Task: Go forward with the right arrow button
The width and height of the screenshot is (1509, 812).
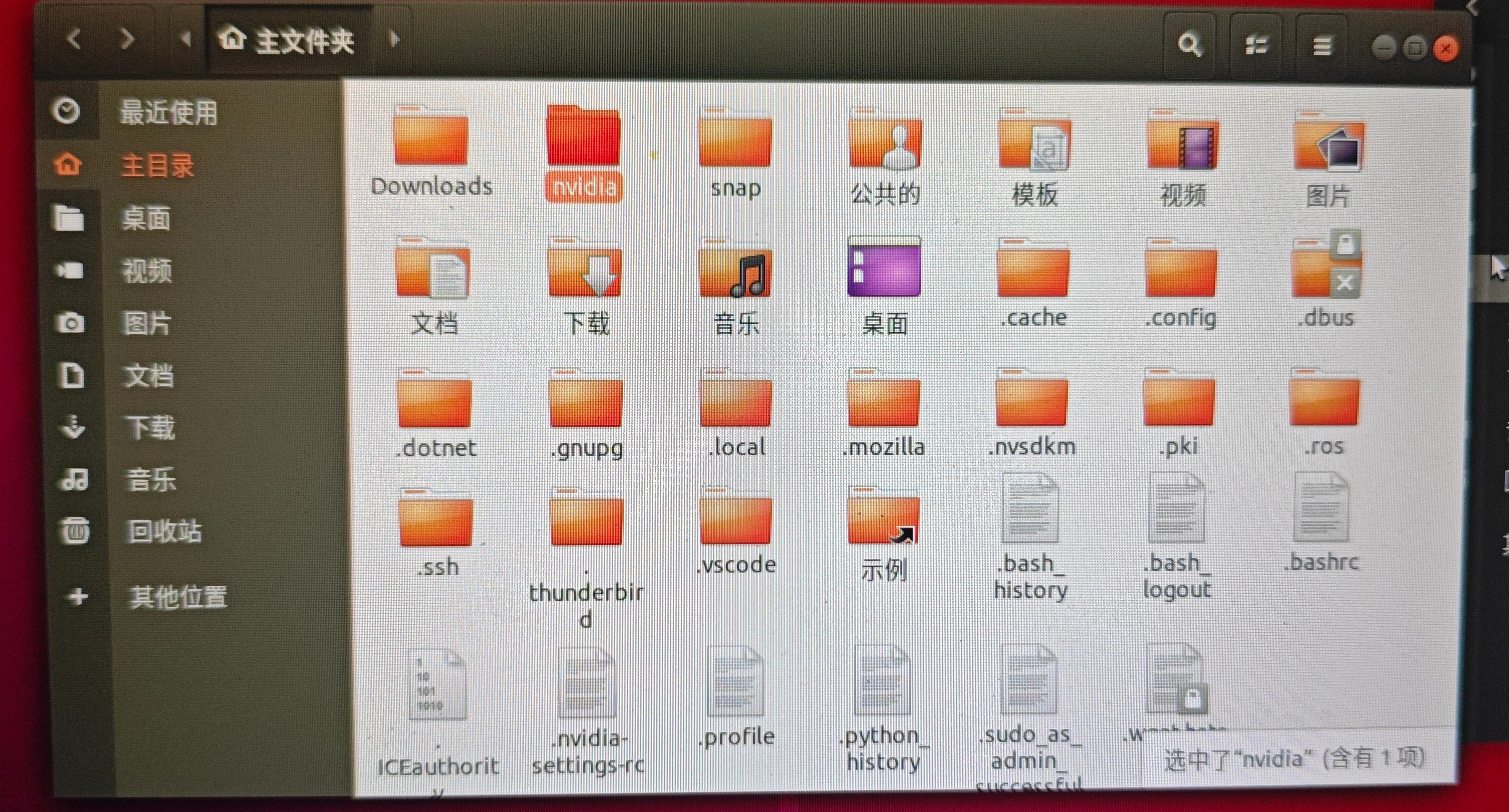Action: click(x=127, y=39)
